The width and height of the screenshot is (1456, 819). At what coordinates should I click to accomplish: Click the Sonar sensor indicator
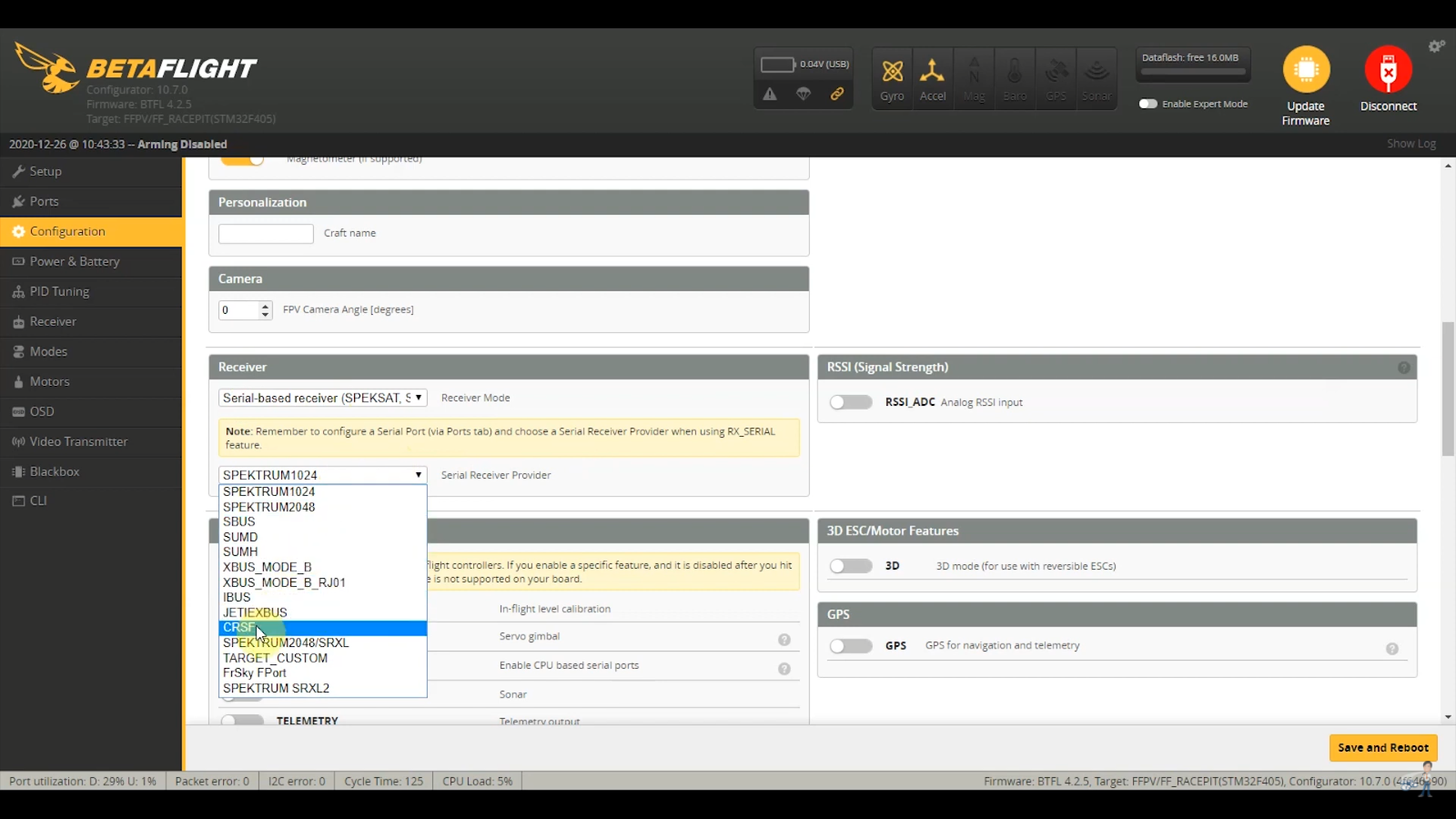(x=1096, y=77)
